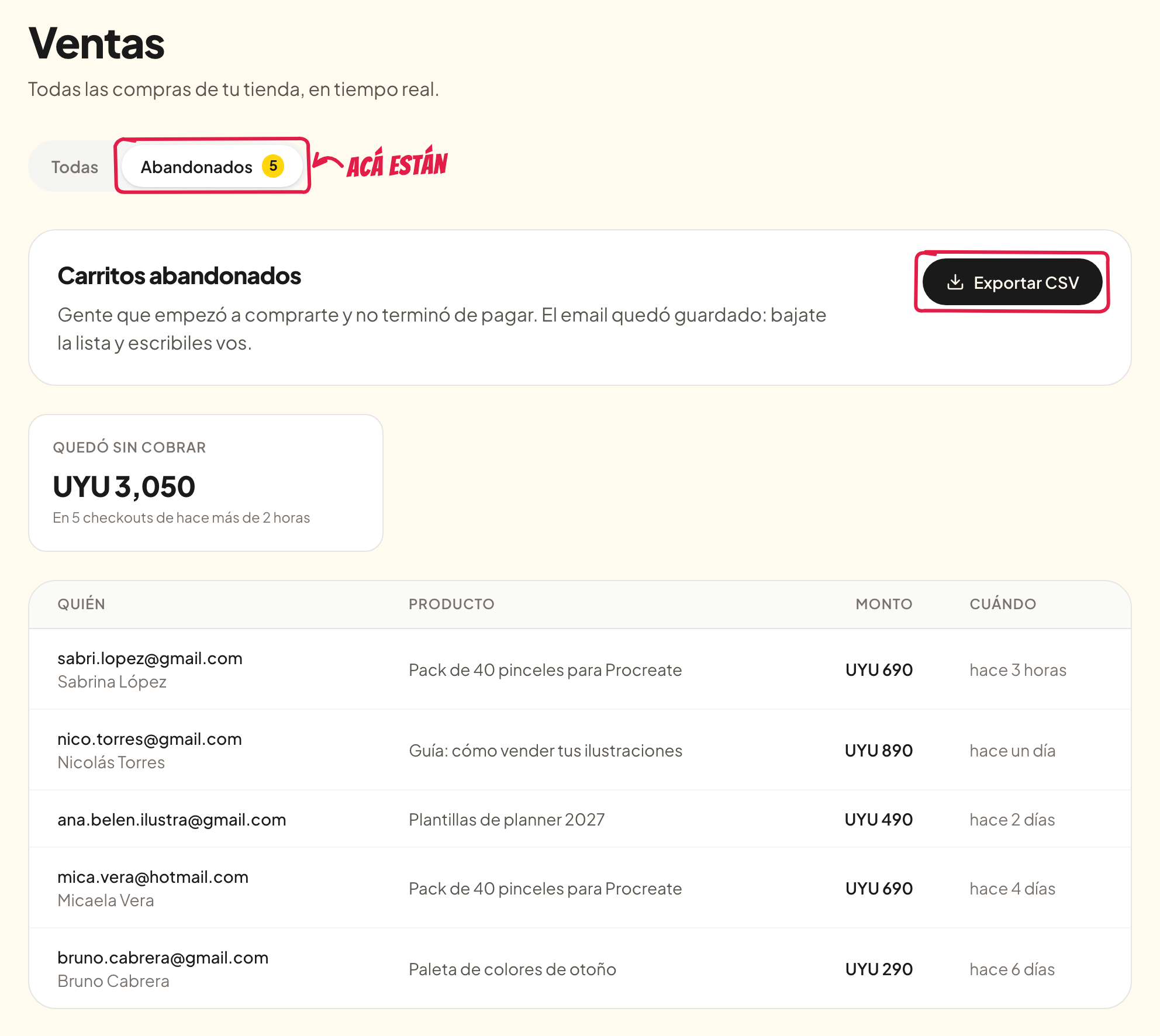Viewport: 1160px width, 1036px height.
Task: Click Micaela Vera's Pack de 40 pinceles product
Action: point(546,889)
